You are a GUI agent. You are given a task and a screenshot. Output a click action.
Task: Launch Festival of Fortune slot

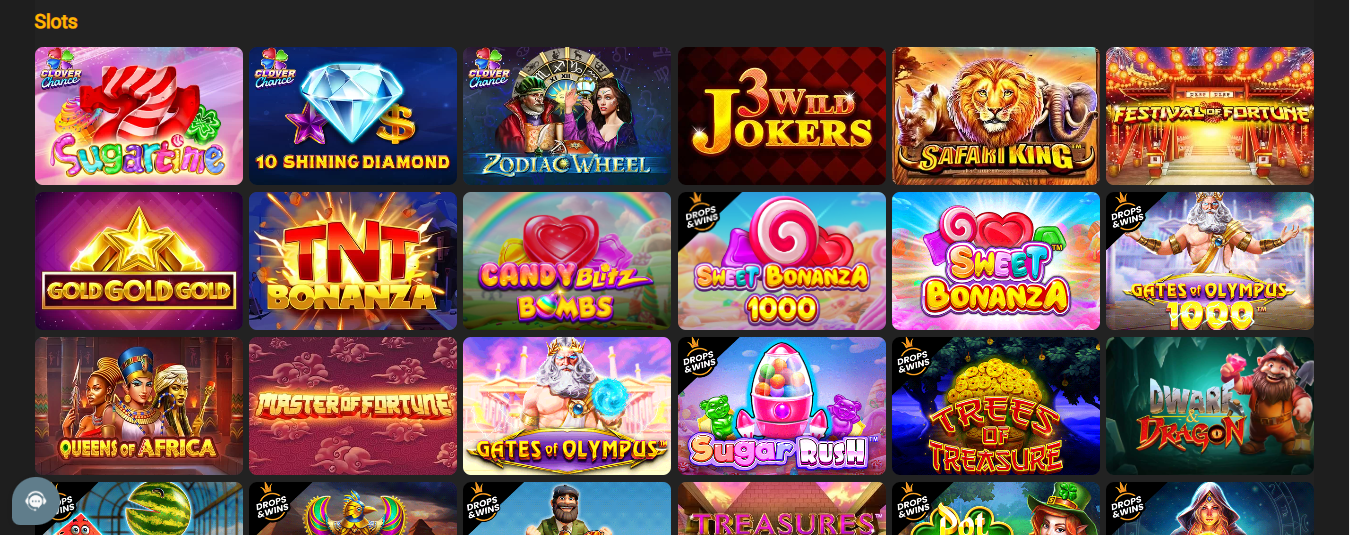tap(1210, 116)
